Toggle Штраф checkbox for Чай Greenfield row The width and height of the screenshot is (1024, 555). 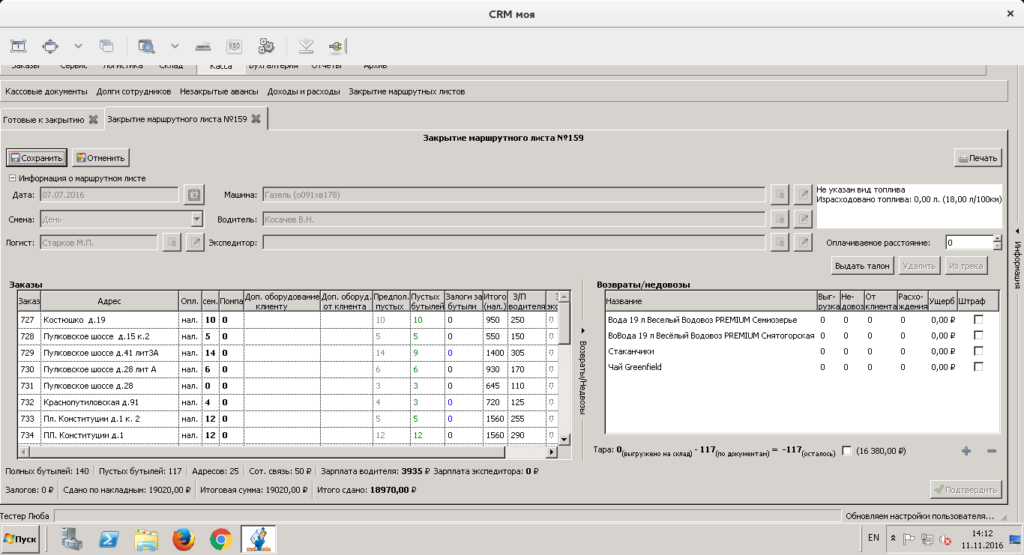978,366
